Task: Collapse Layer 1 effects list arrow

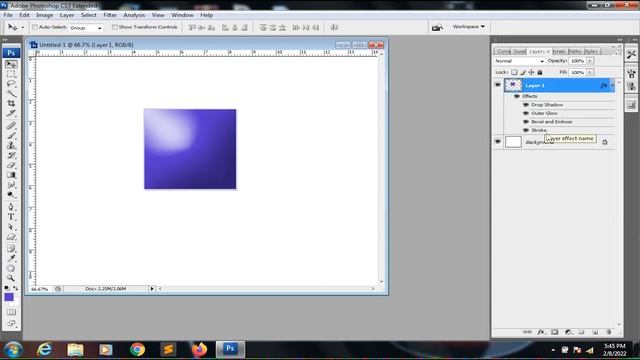Action: [612, 85]
